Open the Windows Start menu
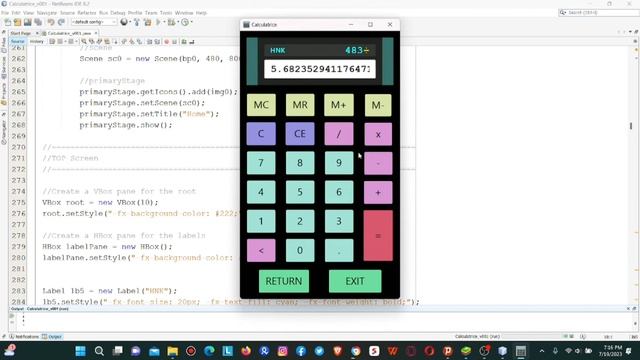640x360 pixels. click(81, 351)
